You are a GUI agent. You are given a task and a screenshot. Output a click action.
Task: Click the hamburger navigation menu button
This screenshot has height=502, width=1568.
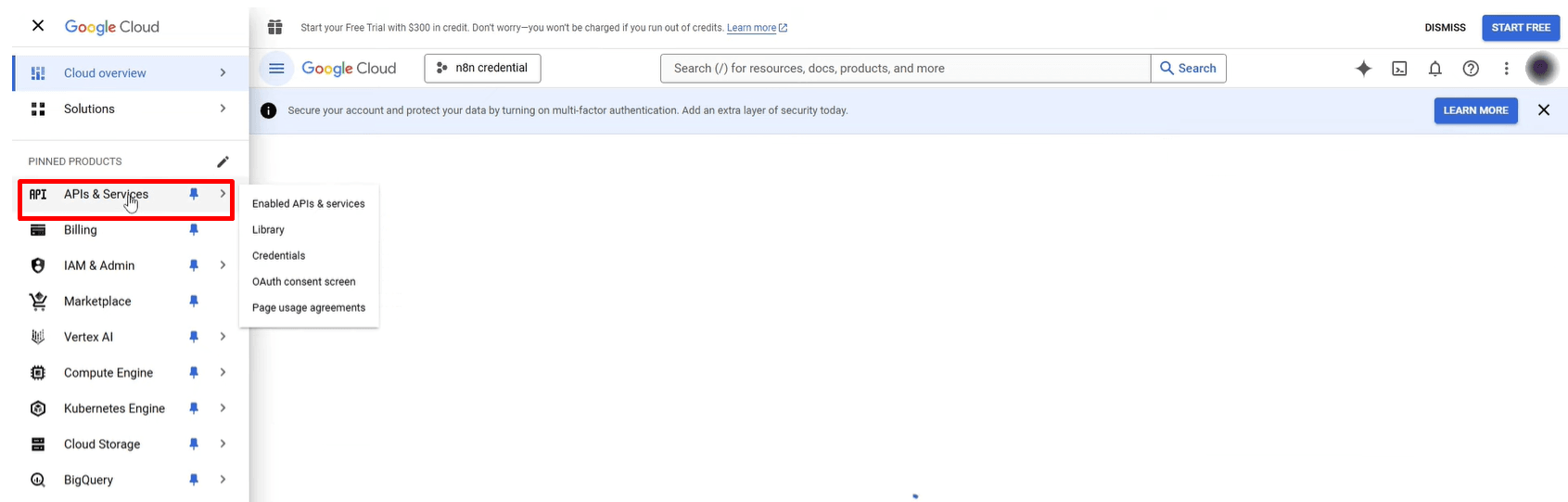click(275, 69)
